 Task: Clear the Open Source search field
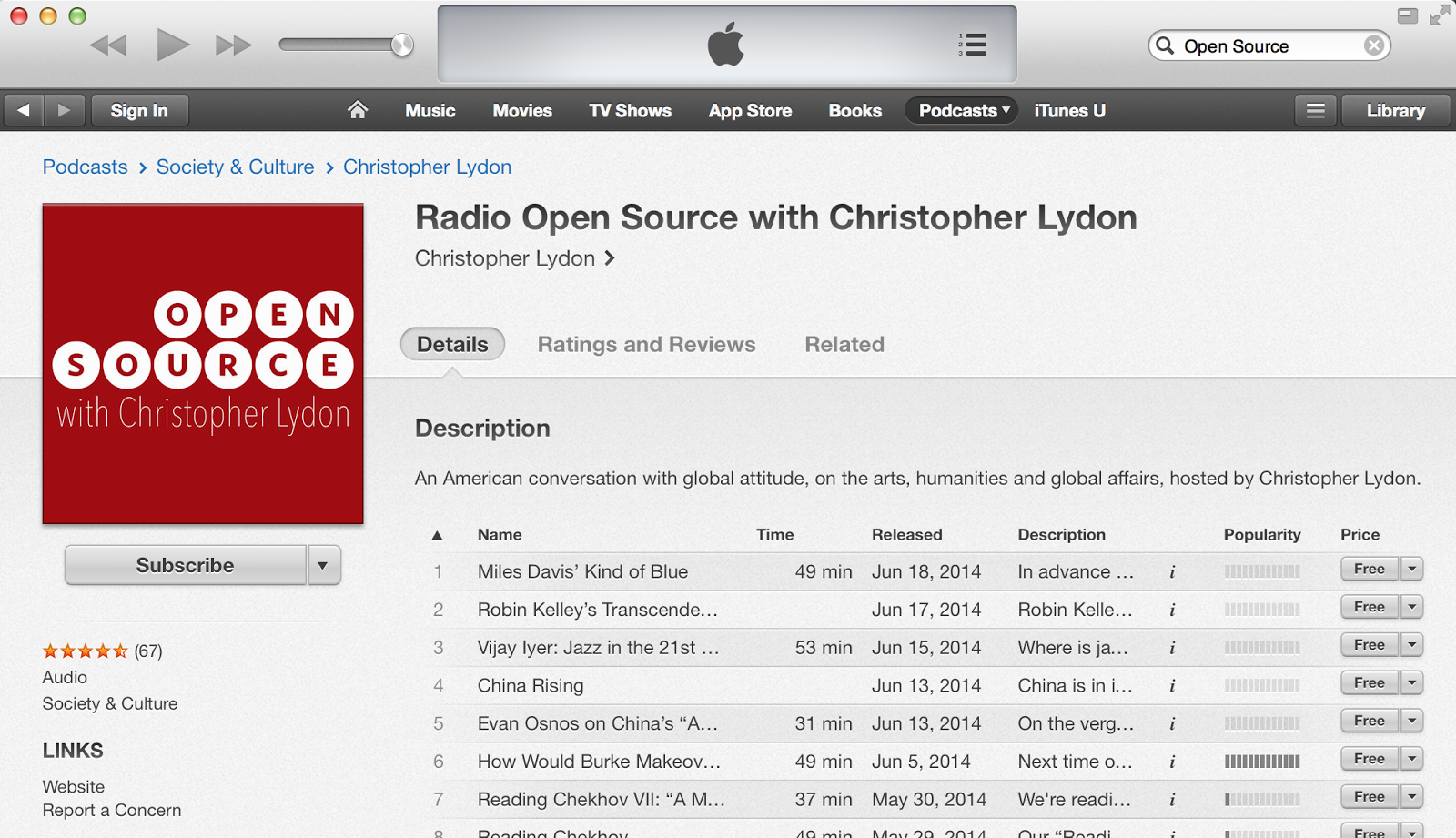(x=1374, y=45)
